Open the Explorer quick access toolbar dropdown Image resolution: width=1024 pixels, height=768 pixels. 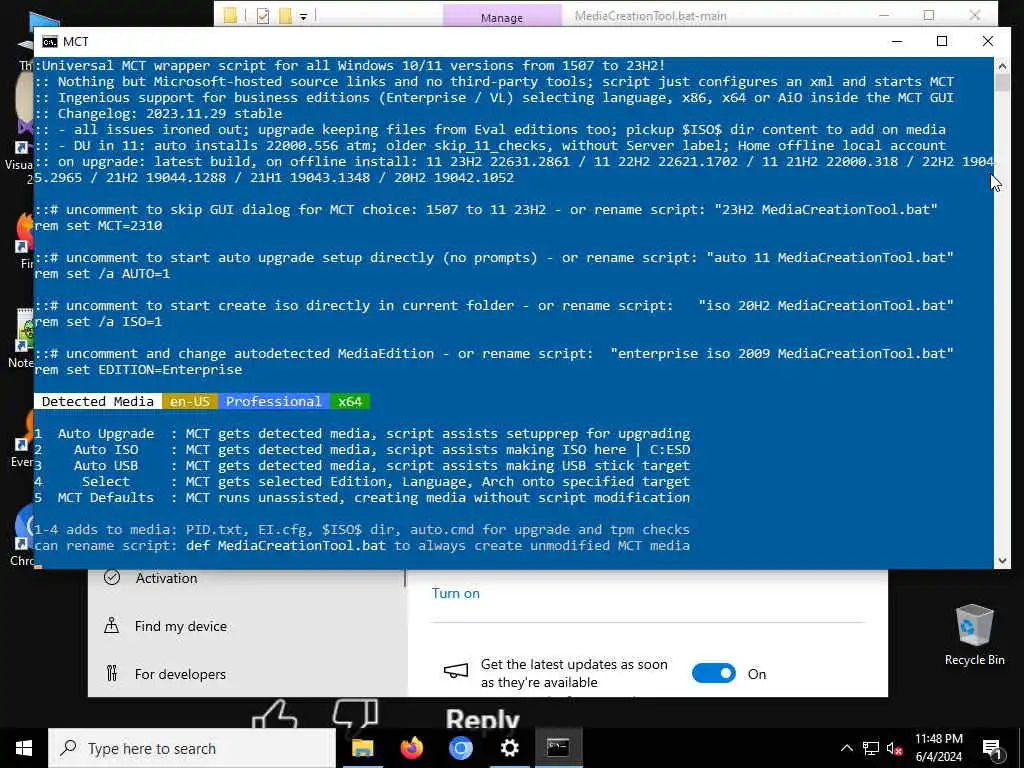304,17
